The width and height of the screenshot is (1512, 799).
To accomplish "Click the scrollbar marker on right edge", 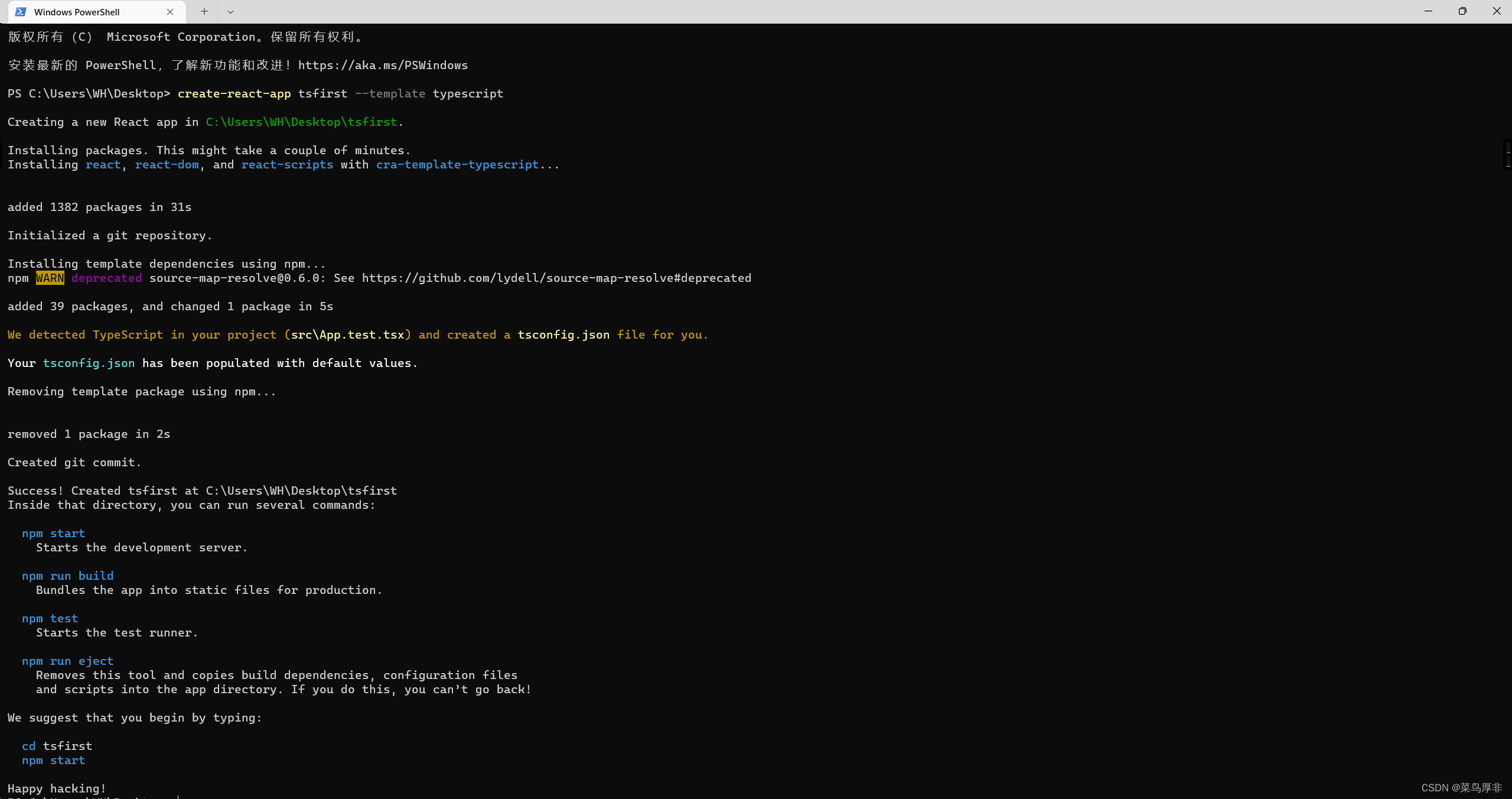I will click(1507, 155).
